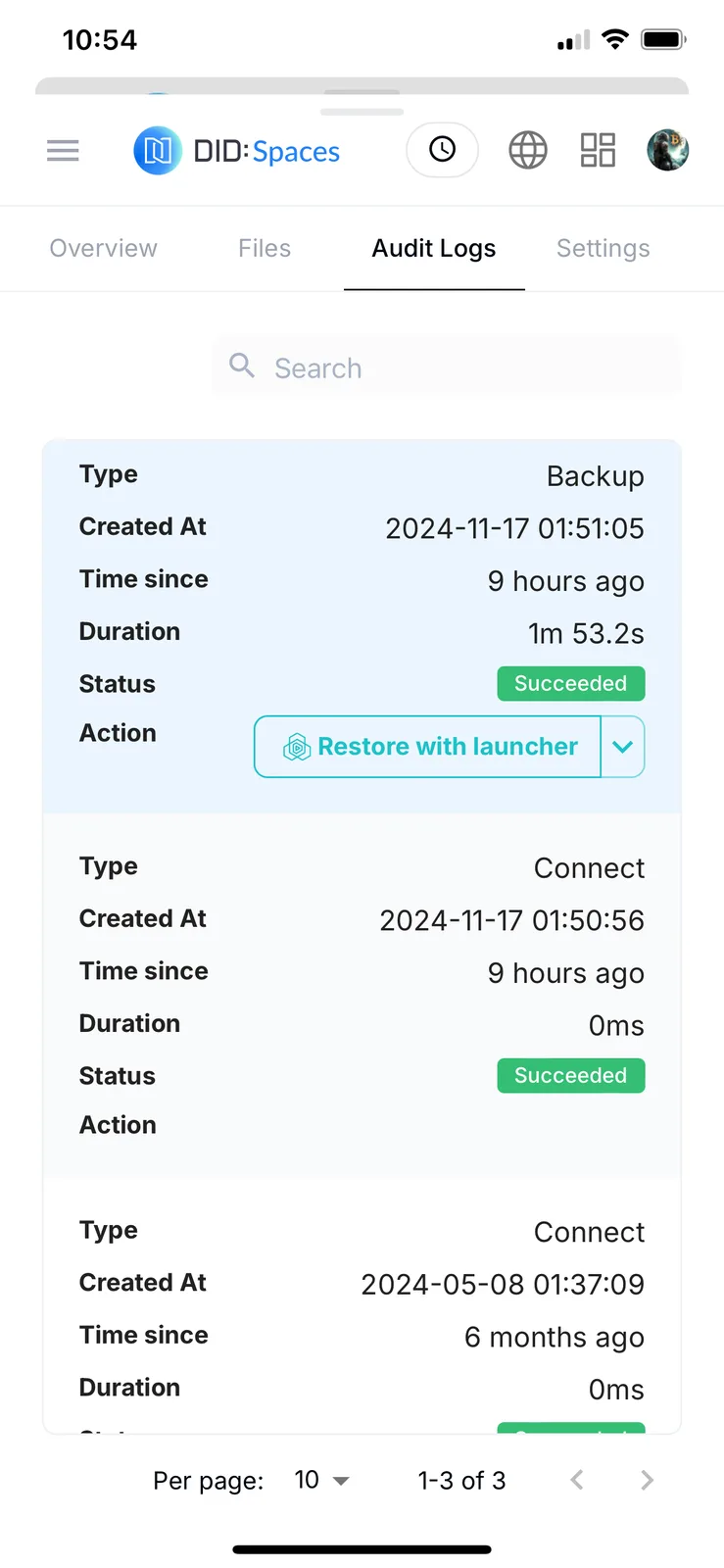Screen dimensions: 724x1568
Task: Open the clock history button
Action: click(x=443, y=150)
